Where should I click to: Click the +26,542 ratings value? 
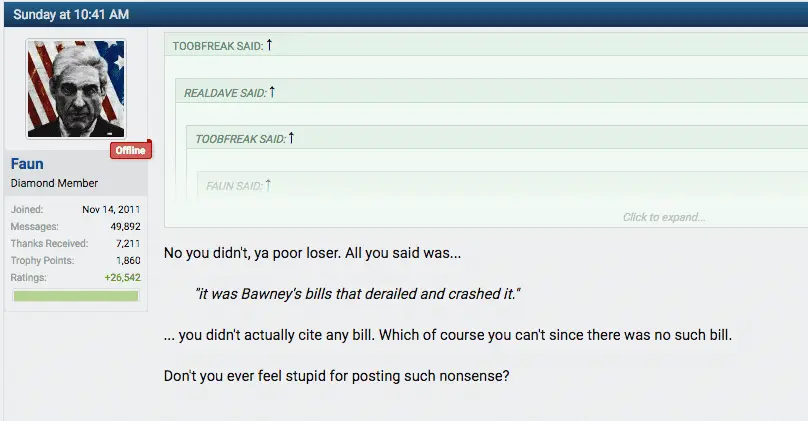point(120,277)
